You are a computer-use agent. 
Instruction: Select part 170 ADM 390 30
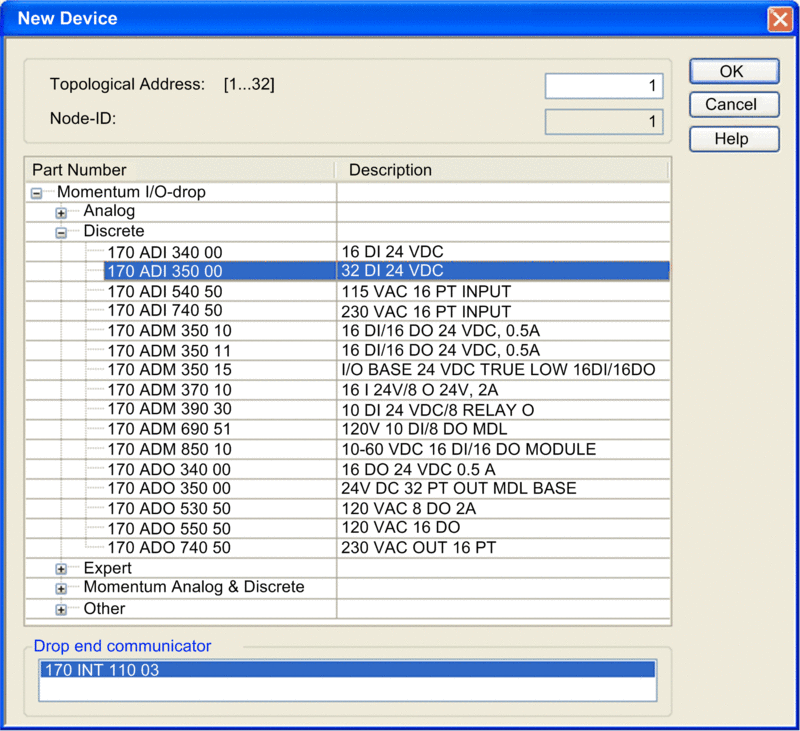click(169, 409)
